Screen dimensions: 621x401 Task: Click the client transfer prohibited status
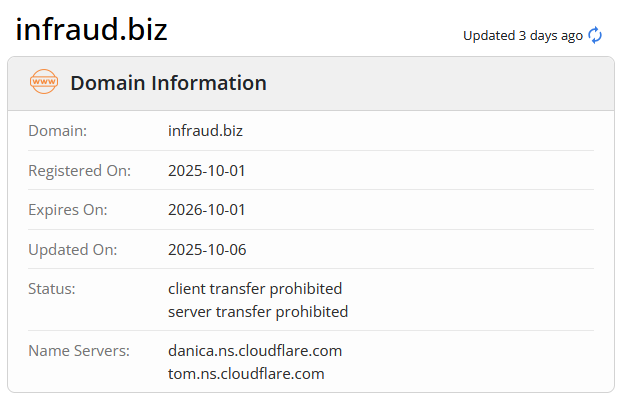pos(255,289)
